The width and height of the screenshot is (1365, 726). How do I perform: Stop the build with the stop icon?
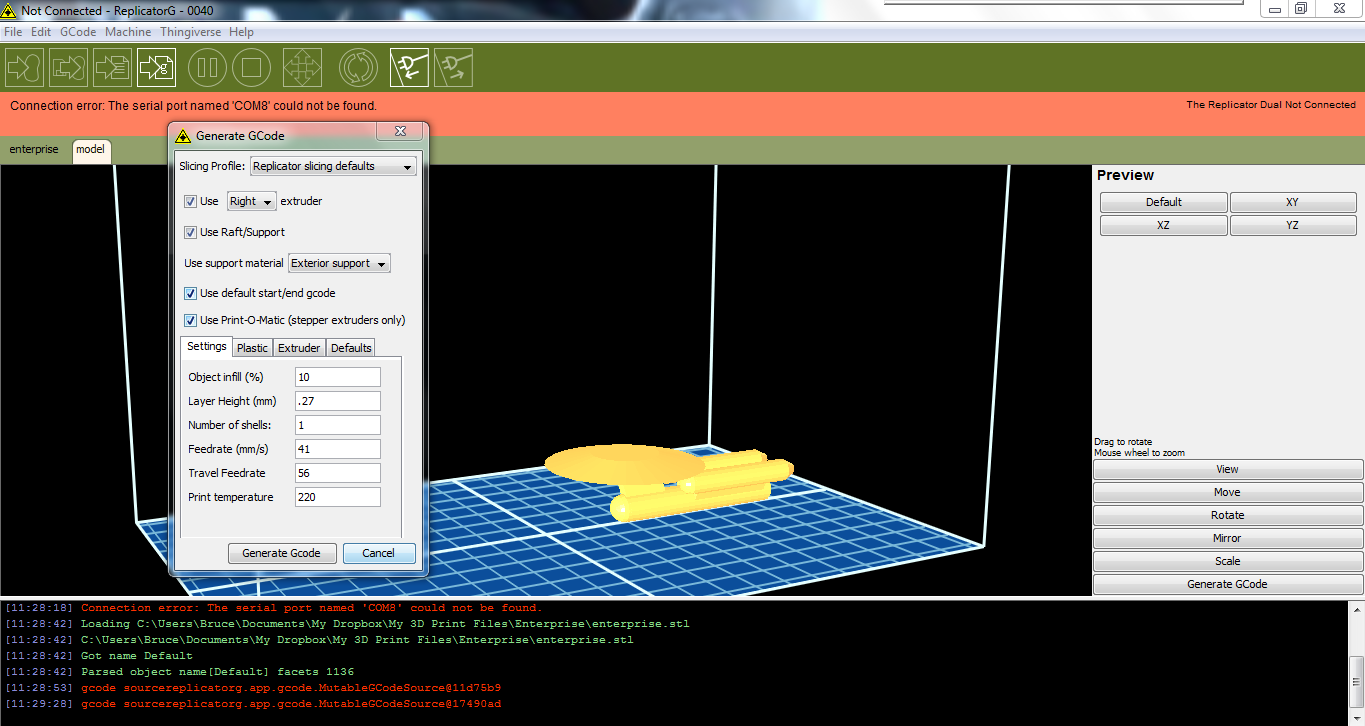pos(251,68)
